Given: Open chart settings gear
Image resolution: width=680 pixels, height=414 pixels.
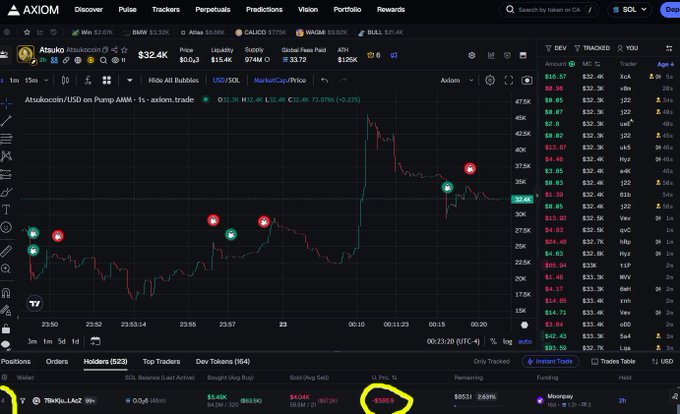Looking at the screenshot, I should click(490, 80).
